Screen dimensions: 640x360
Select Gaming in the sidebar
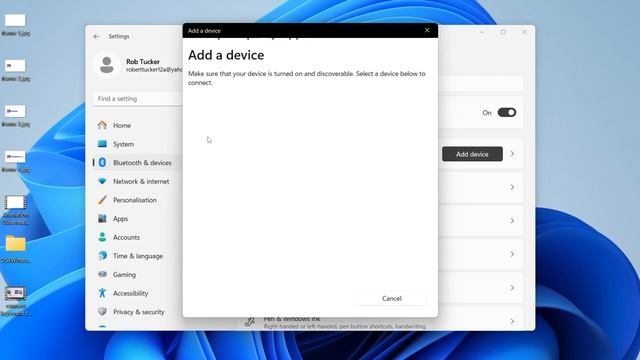tap(124, 275)
